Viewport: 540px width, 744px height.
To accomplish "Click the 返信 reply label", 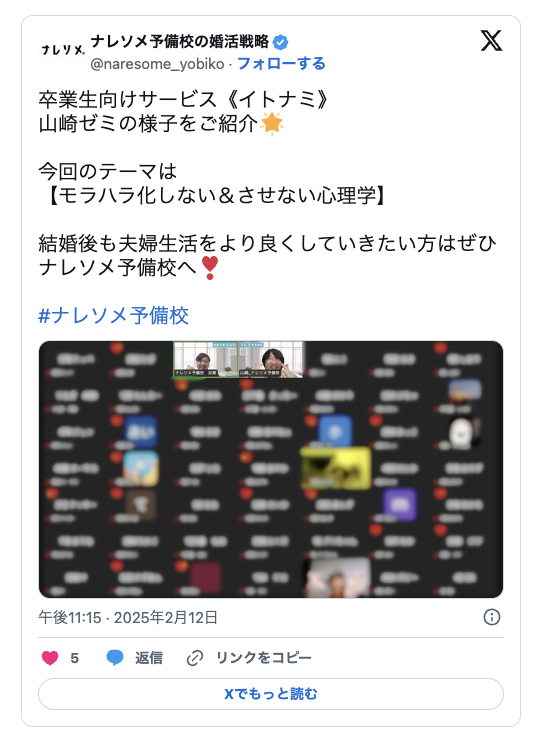I will [149, 658].
